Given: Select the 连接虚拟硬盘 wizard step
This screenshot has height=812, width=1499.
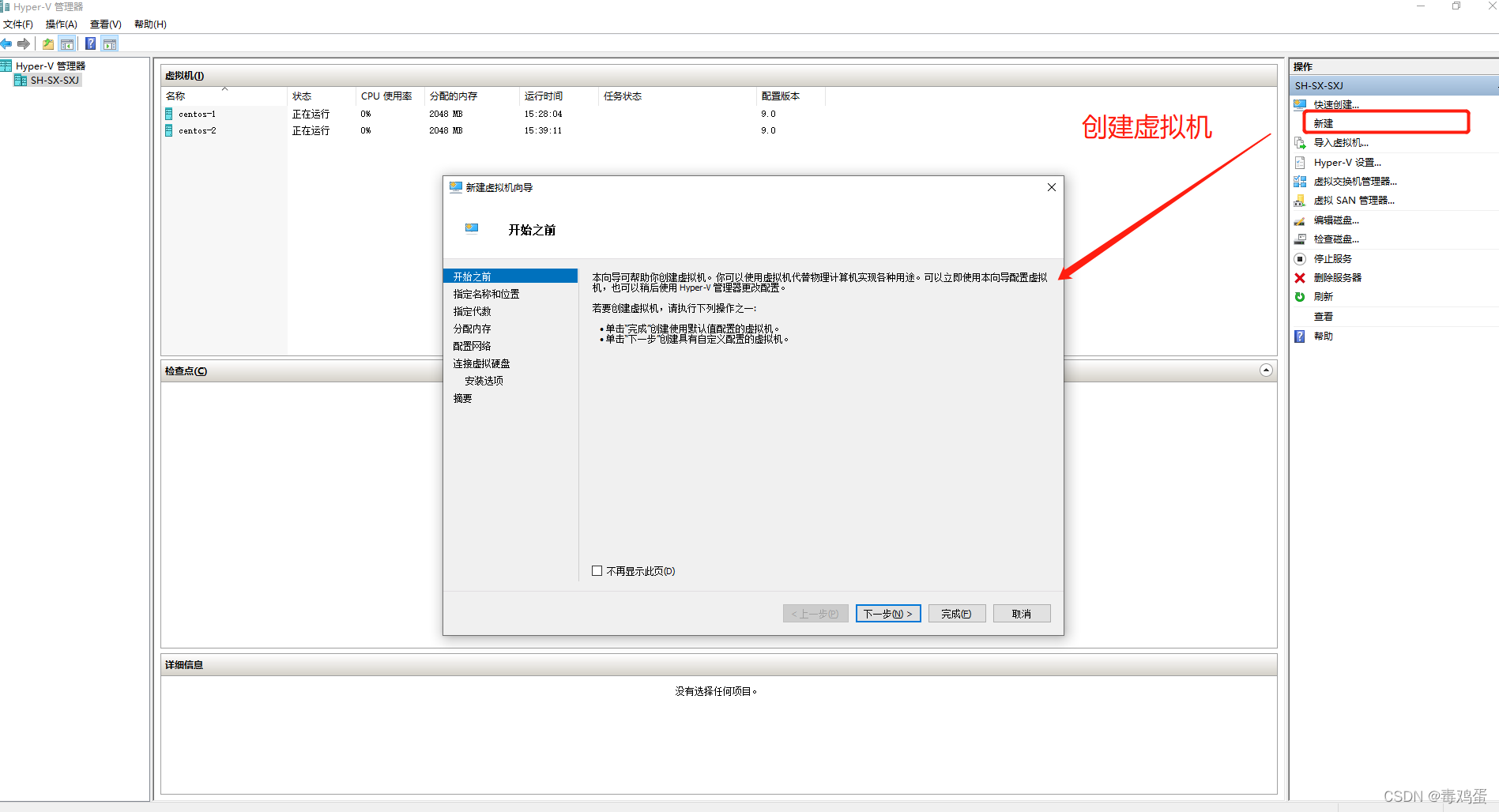Looking at the screenshot, I should click(481, 363).
